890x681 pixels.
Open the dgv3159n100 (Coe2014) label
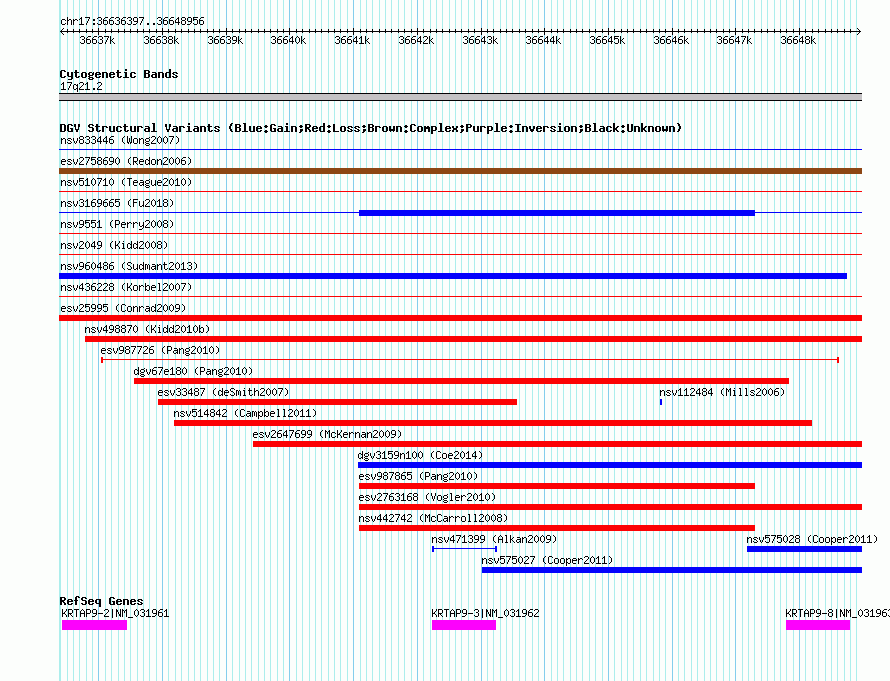click(420, 455)
